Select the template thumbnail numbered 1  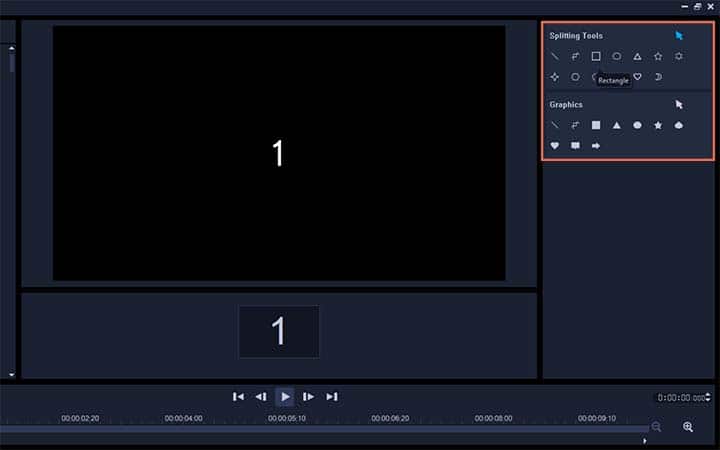[279, 331]
